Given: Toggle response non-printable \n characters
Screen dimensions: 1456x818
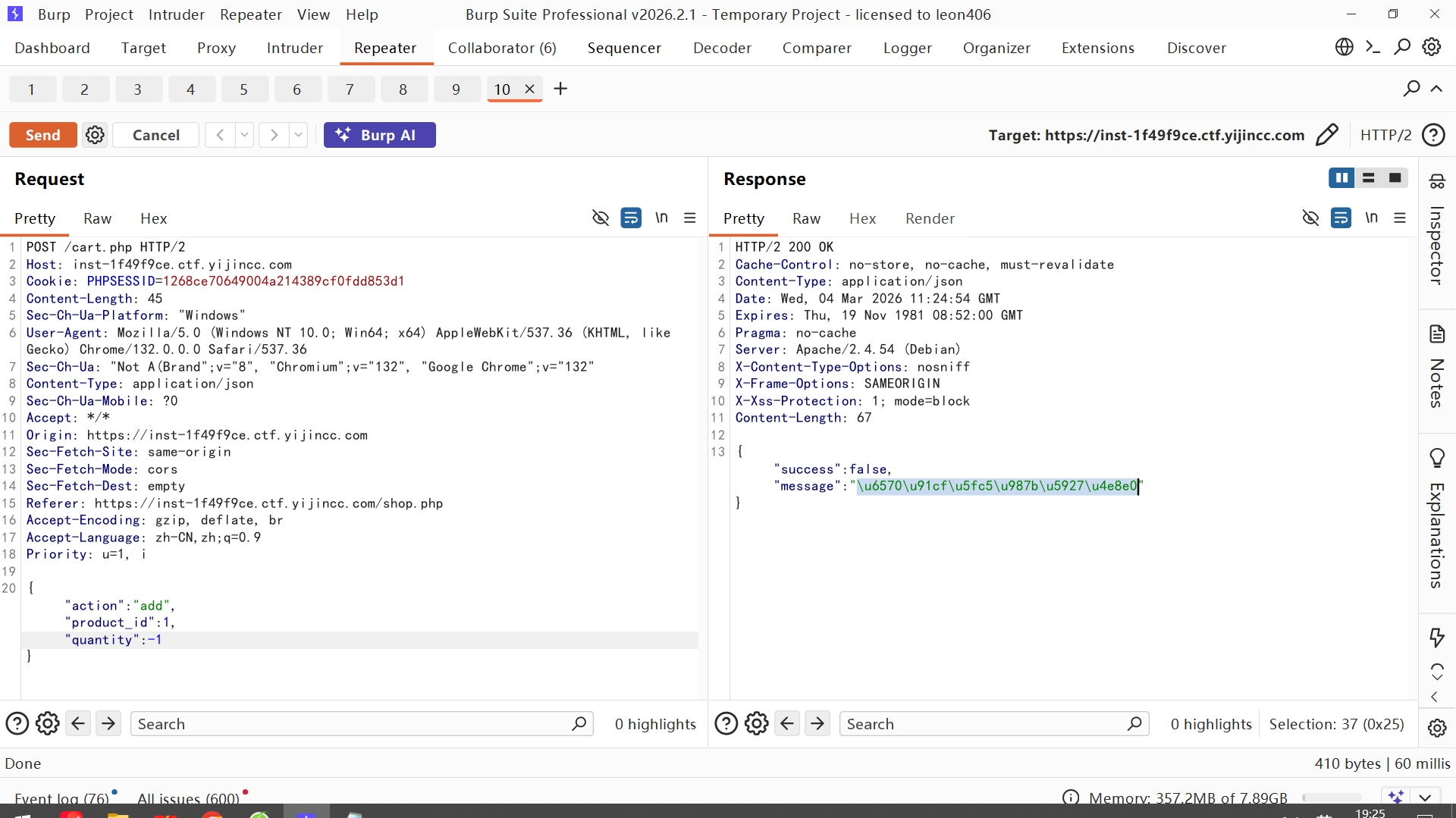Looking at the screenshot, I should pyautogui.click(x=1371, y=218).
